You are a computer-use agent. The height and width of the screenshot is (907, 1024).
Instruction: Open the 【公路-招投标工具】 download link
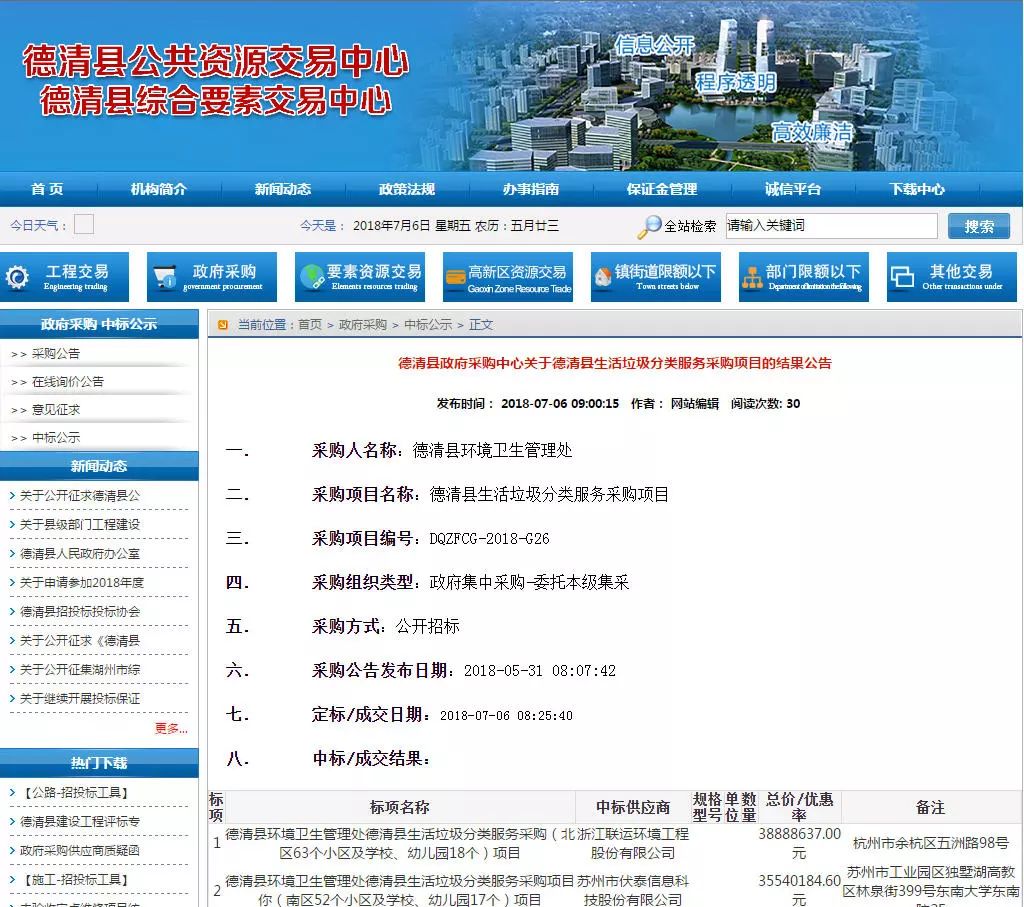[x=74, y=793]
